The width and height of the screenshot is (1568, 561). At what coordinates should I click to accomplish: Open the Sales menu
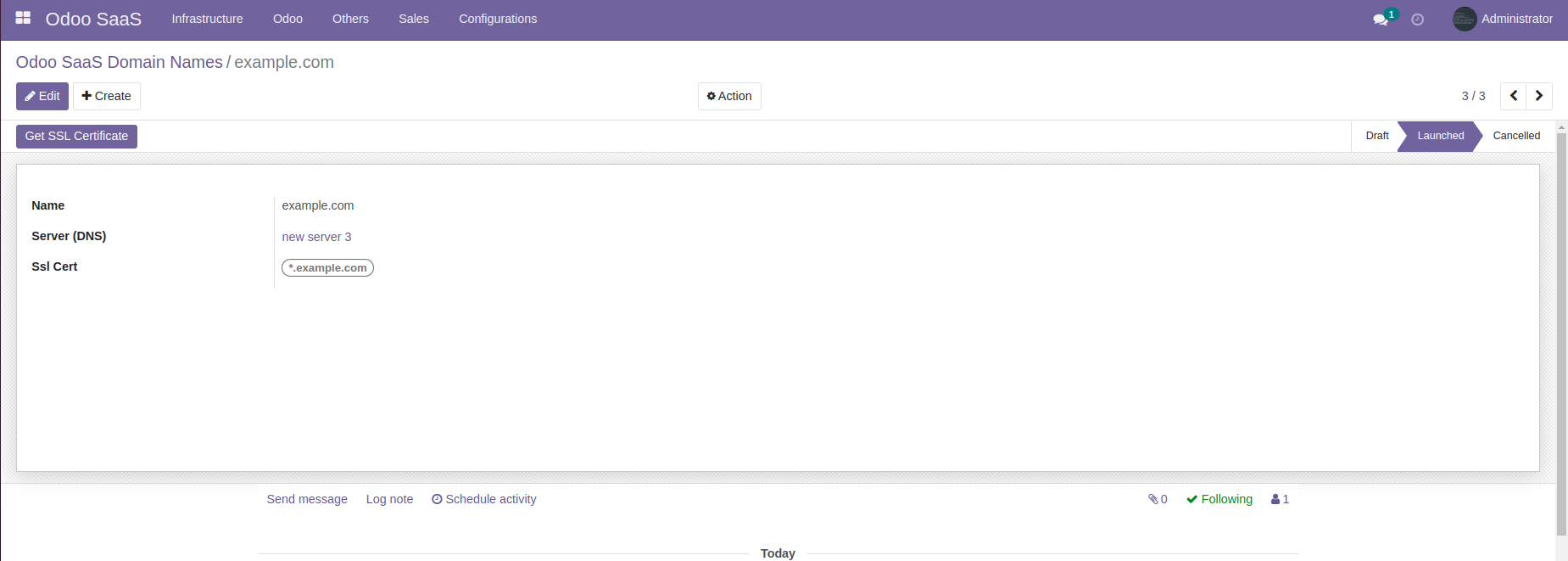click(x=414, y=19)
